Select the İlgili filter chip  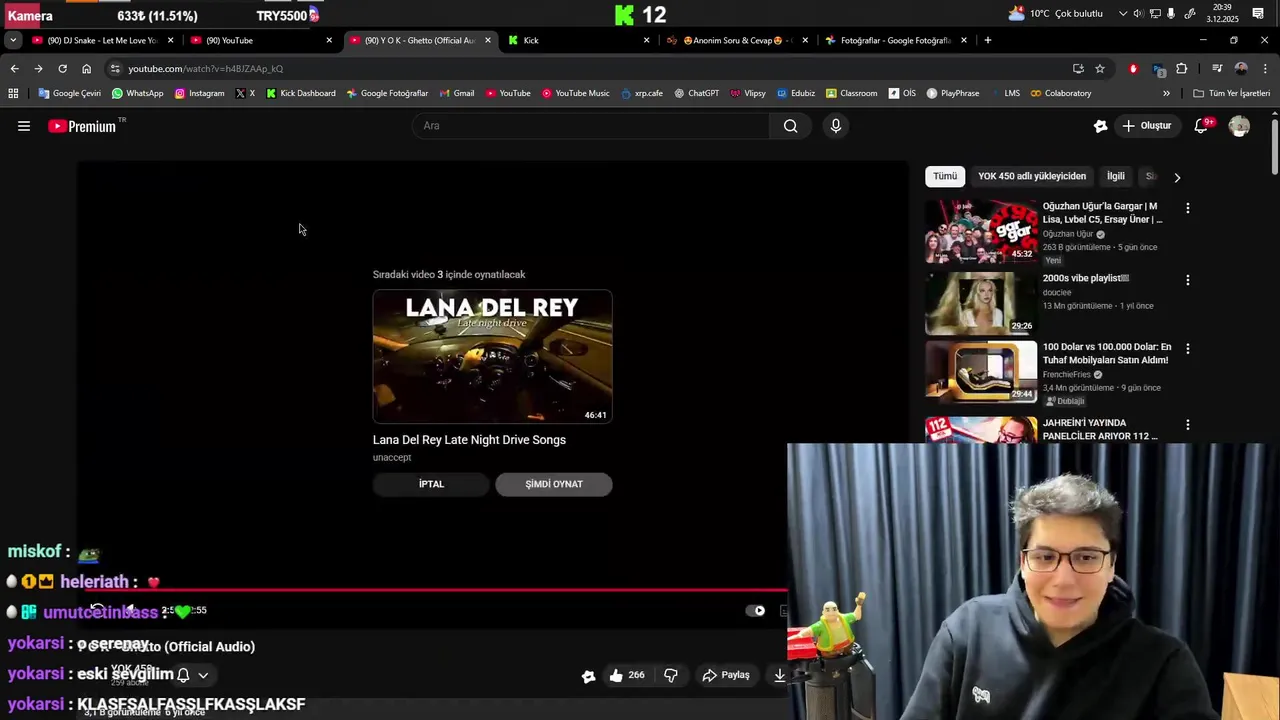1116,176
